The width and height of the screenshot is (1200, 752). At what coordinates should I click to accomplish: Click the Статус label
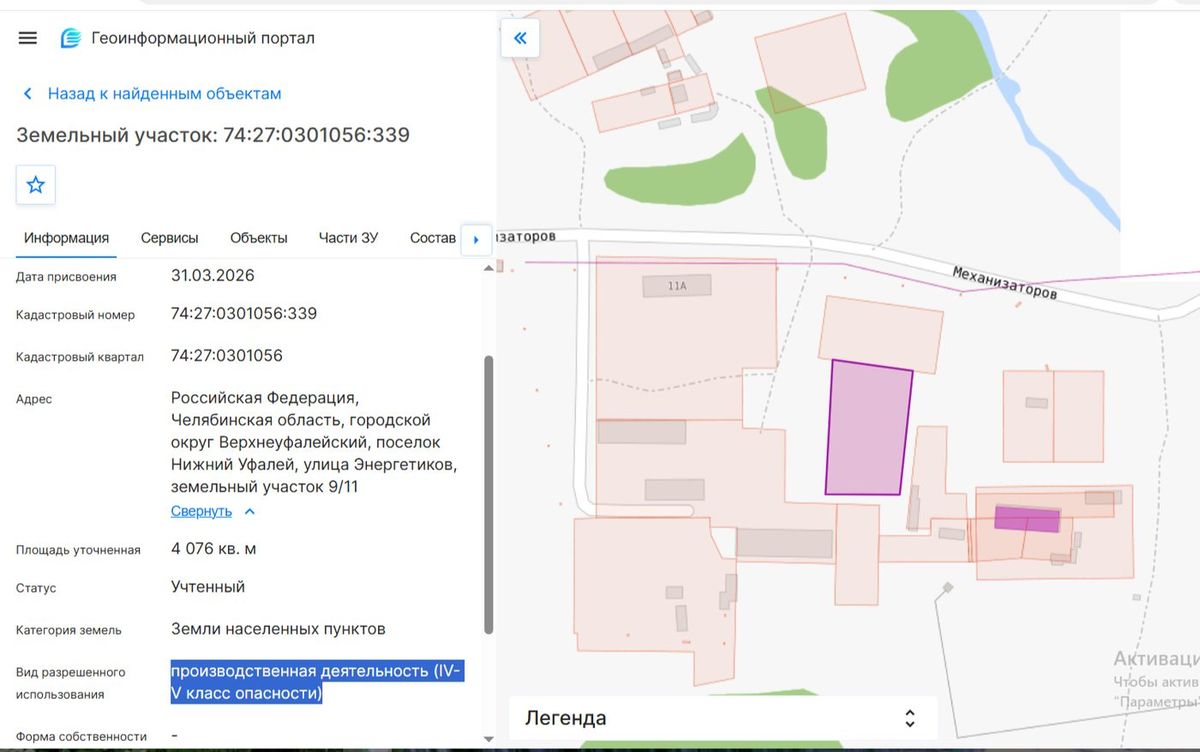coord(36,589)
